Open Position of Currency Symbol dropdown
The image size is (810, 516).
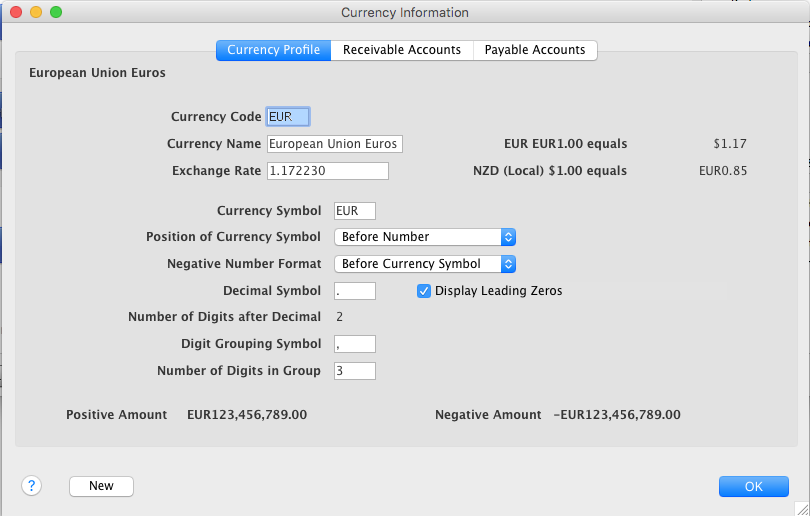(424, 237)
